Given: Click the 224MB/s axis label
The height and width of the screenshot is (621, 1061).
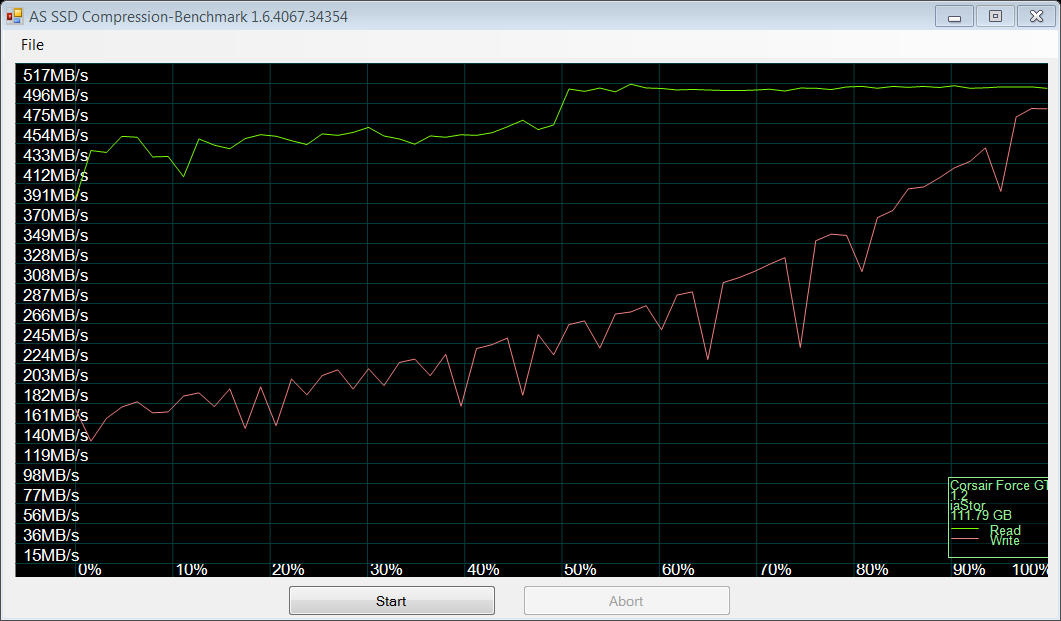Looking at the screenshot, I should point(55,355).
